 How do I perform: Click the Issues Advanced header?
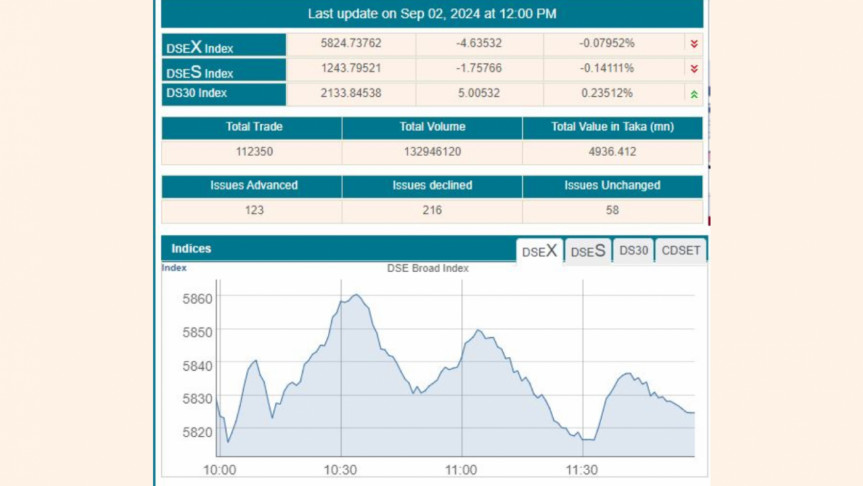pos(254,185)
